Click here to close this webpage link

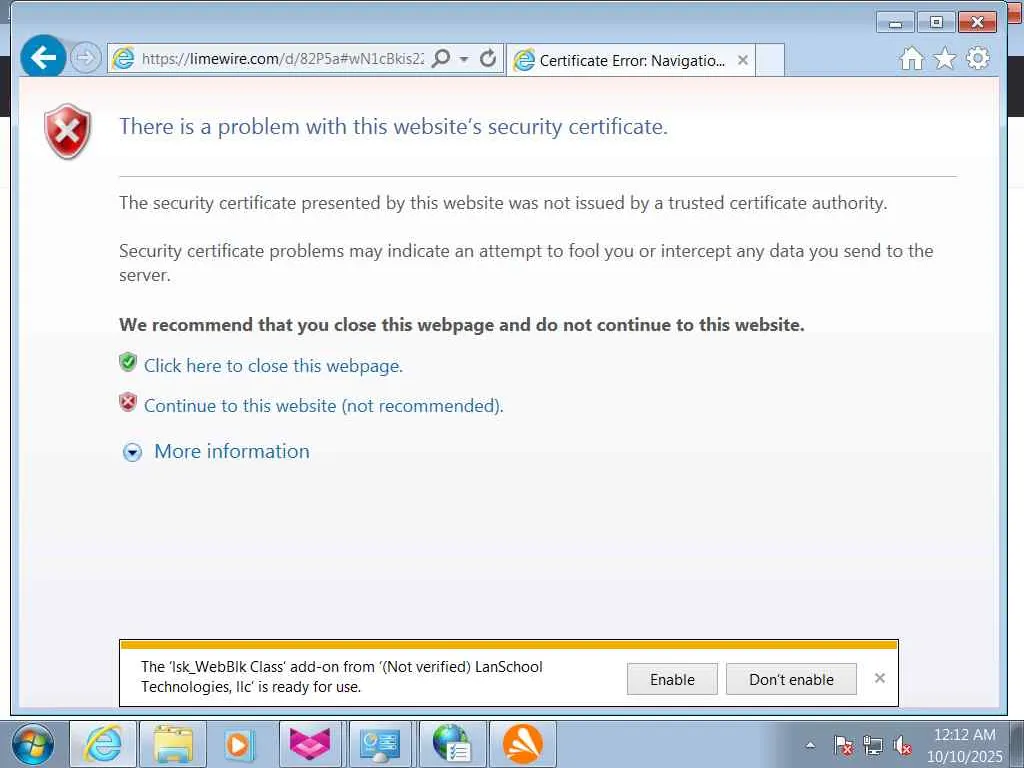point(273,366)
